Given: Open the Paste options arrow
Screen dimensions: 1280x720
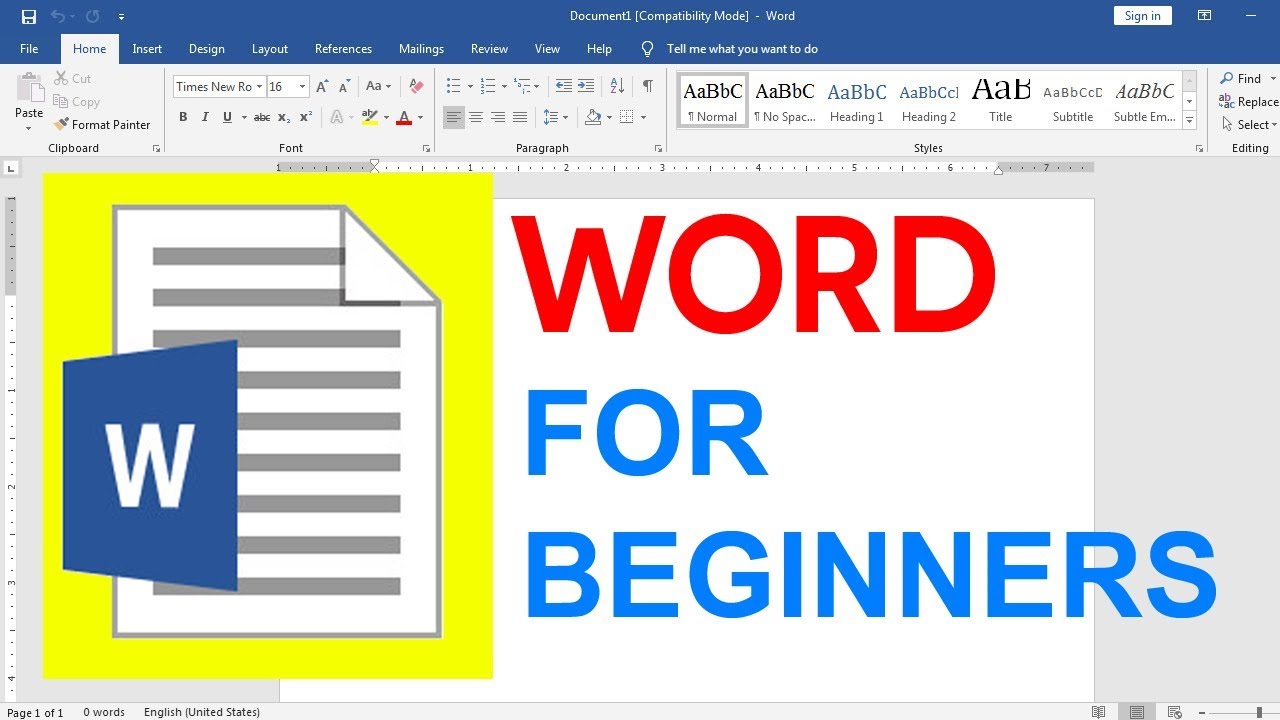Looking at the screenshot, I should (29, 128).
